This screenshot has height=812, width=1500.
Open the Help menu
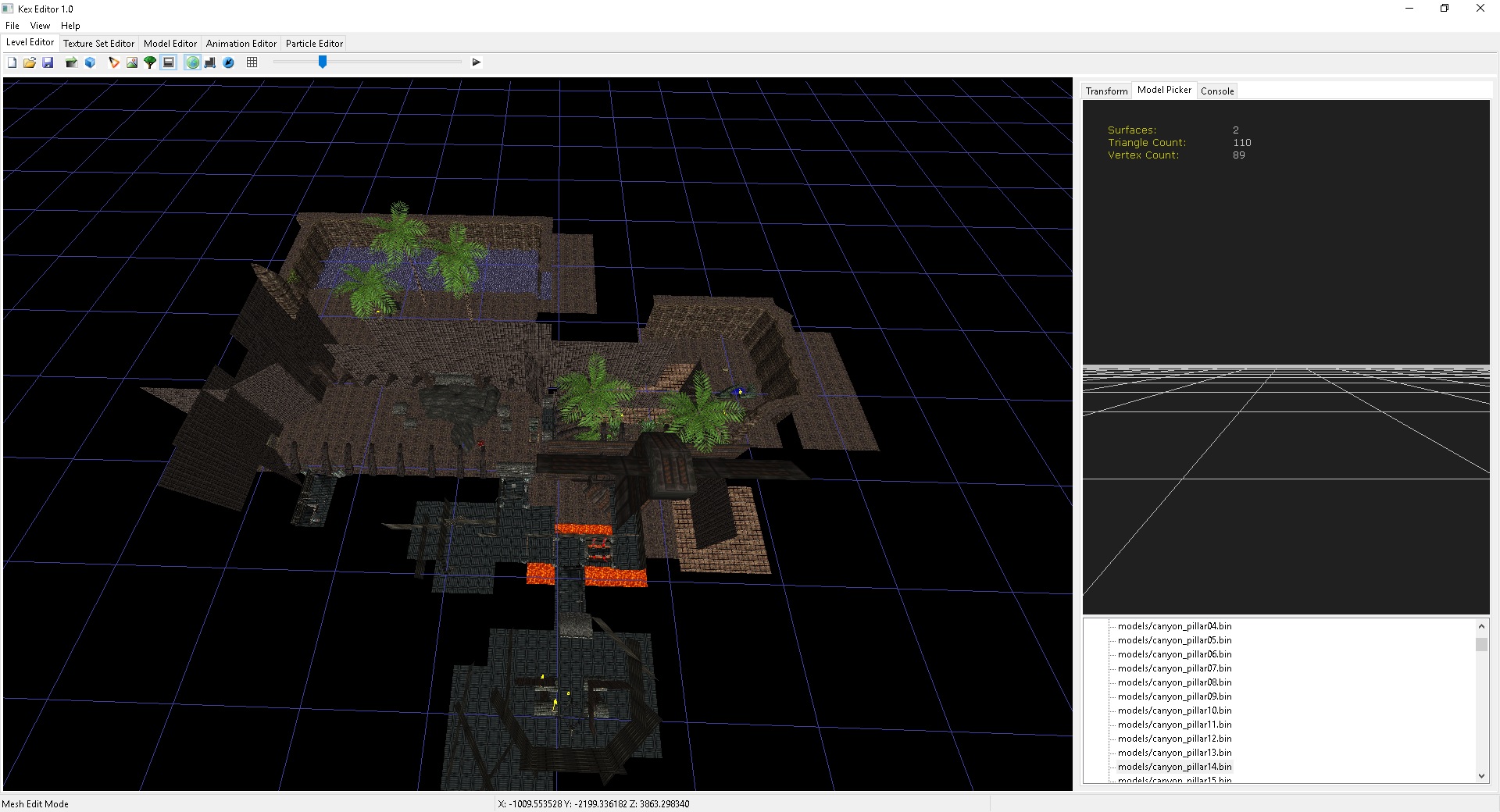[x=70, y=26]
